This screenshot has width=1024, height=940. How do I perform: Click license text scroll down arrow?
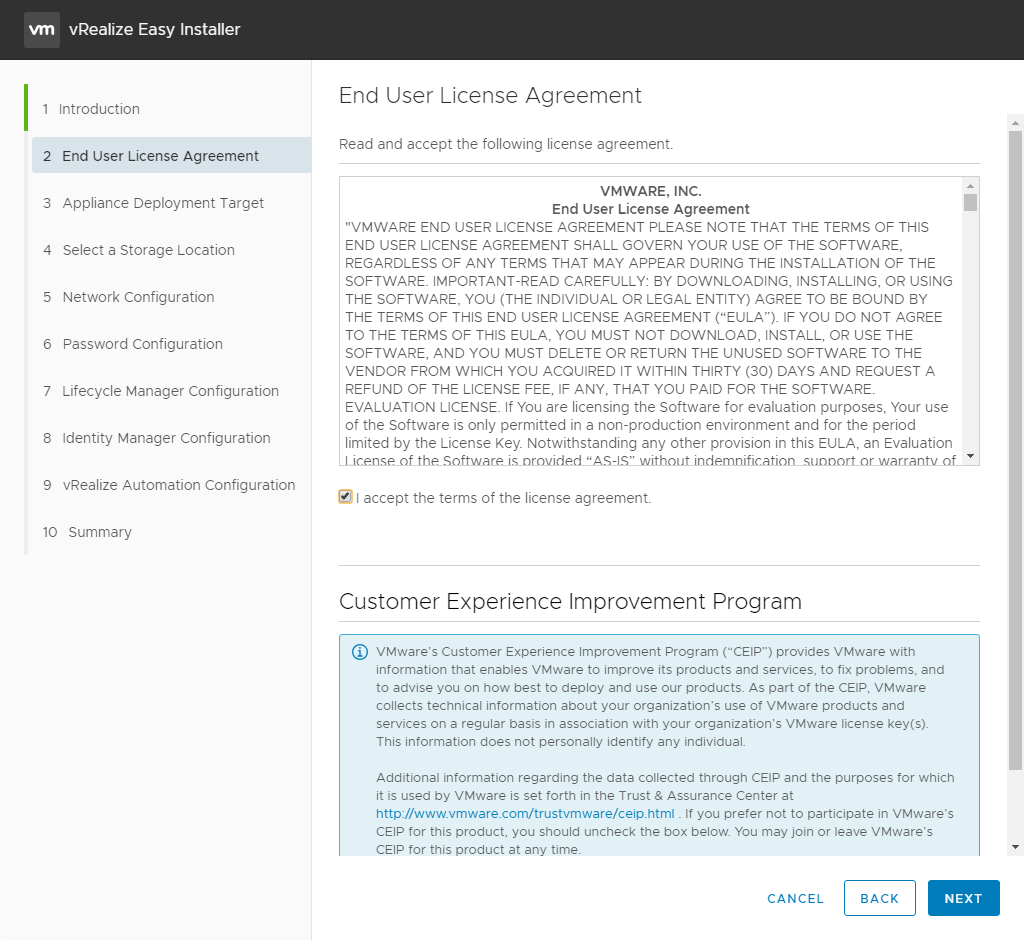(970, 456)
